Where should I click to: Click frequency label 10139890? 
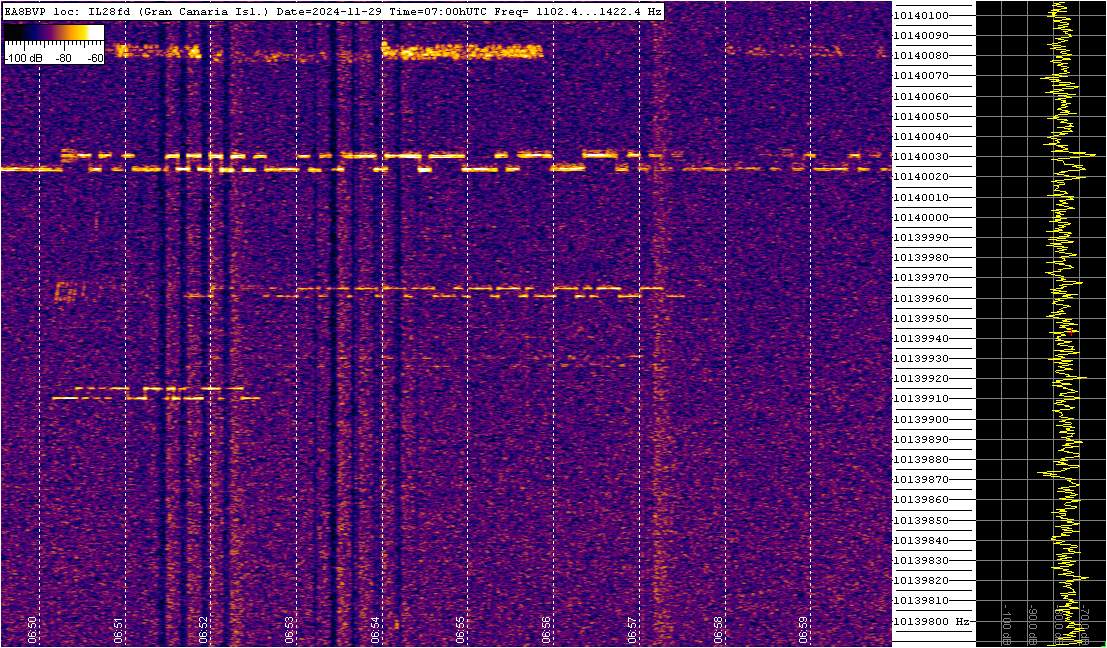(922, 439)
